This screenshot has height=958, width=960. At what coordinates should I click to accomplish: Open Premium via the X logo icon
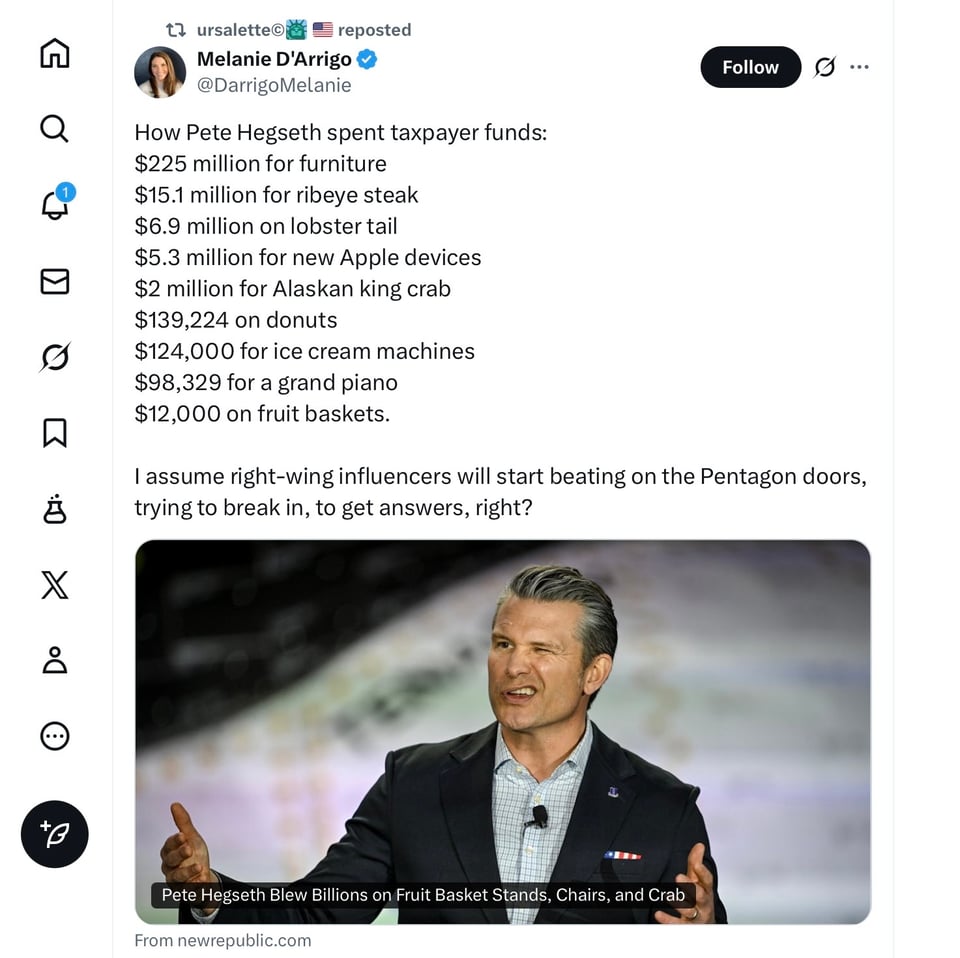tap(54, 585)
